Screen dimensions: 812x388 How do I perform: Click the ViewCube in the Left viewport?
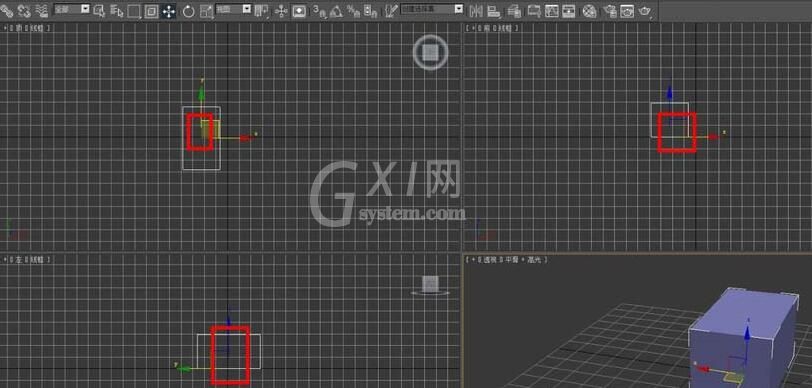tap(430, 285)
